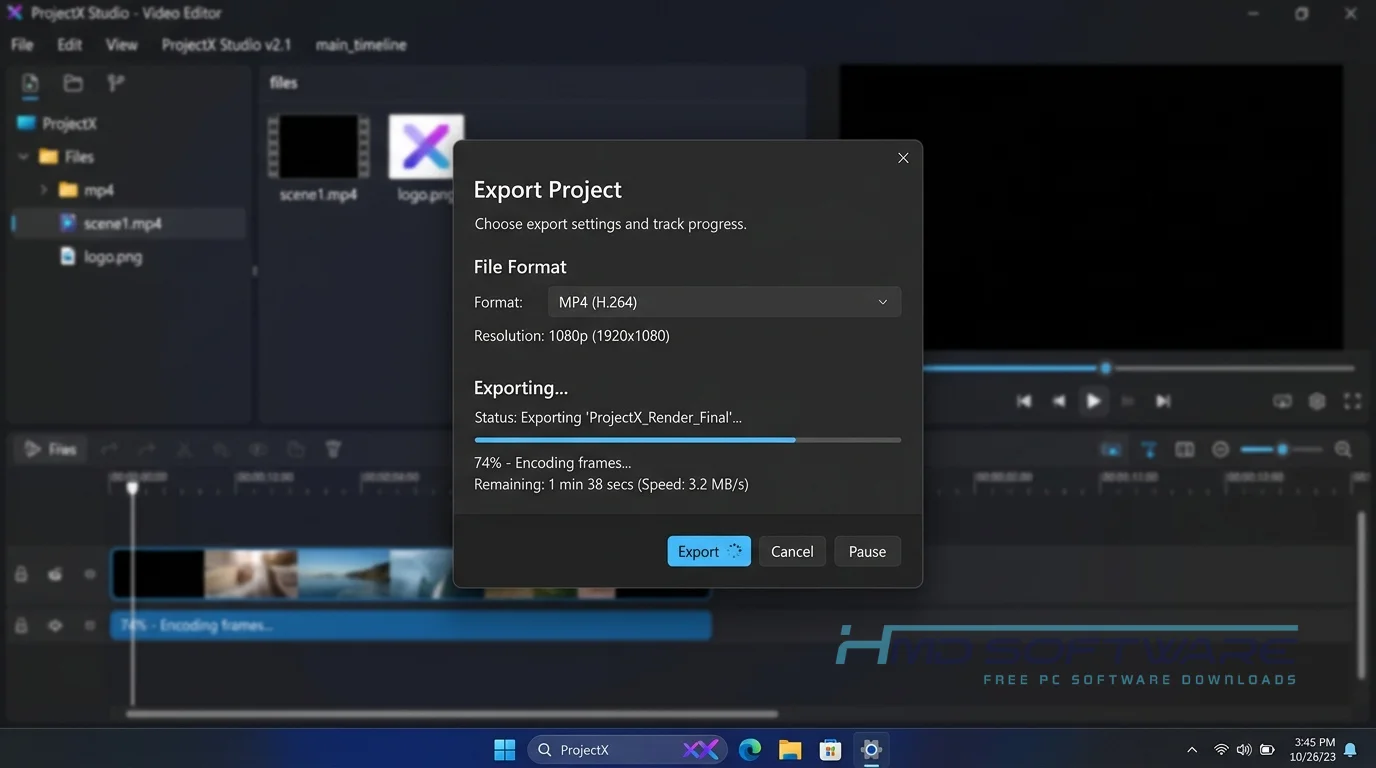This screenshot has height=768, width=1376.
Task: Open the hexagon preview settings icon
Action: (x=1317, y=401)
